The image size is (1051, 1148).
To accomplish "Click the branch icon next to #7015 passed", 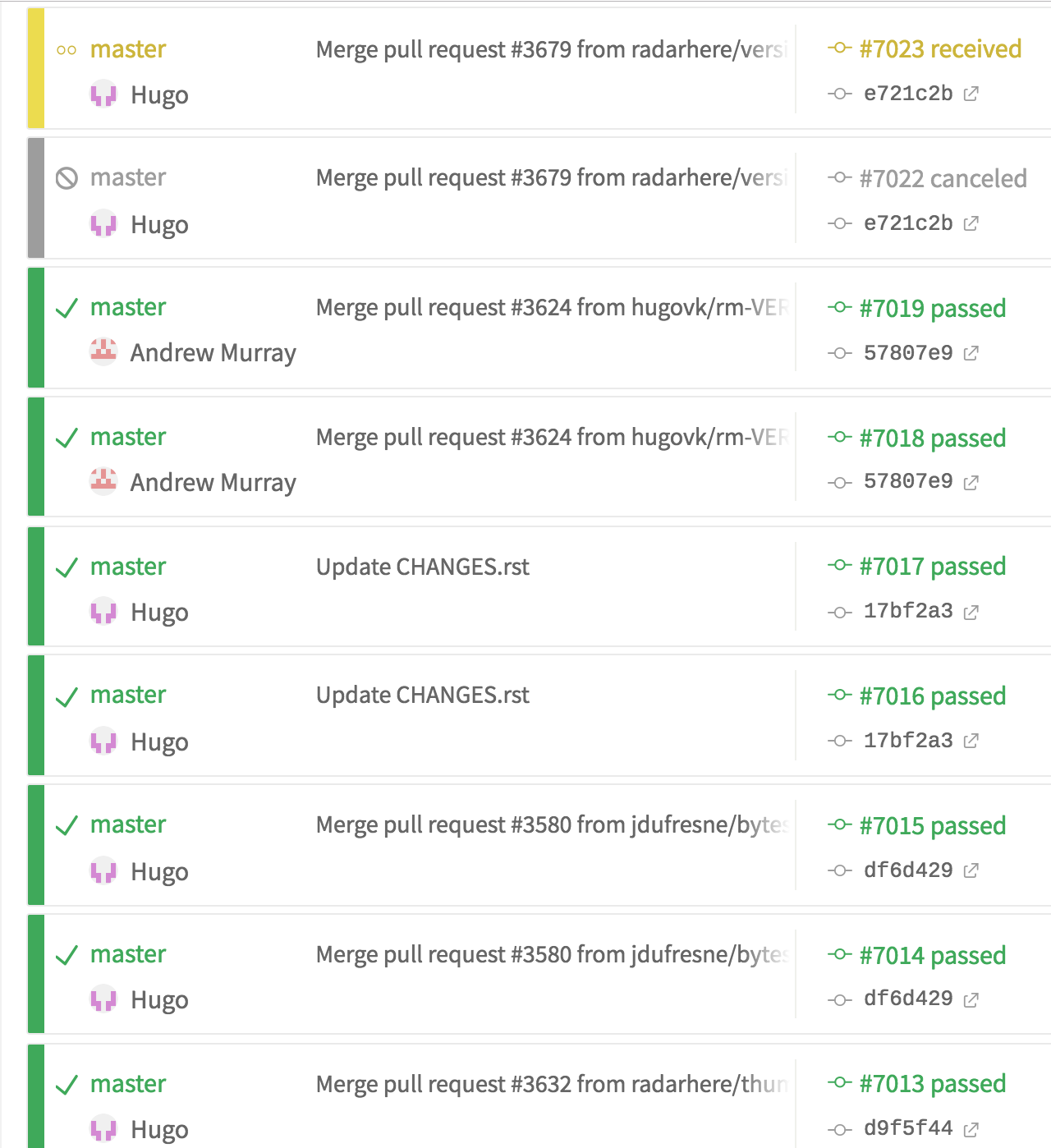I will 838,825.
